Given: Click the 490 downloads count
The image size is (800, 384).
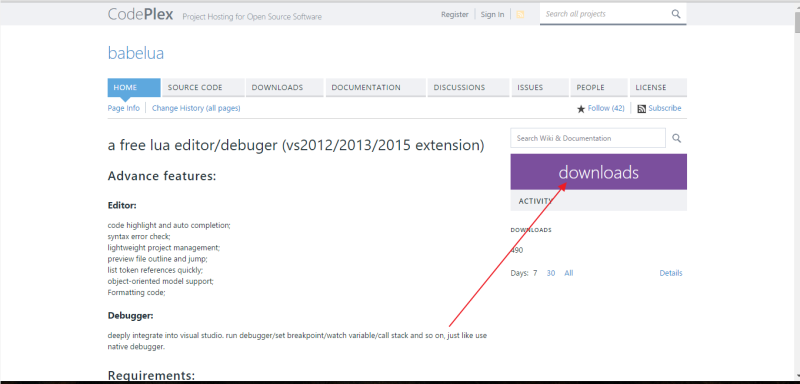Looking at the screenshot, I should tap(517, 250).
